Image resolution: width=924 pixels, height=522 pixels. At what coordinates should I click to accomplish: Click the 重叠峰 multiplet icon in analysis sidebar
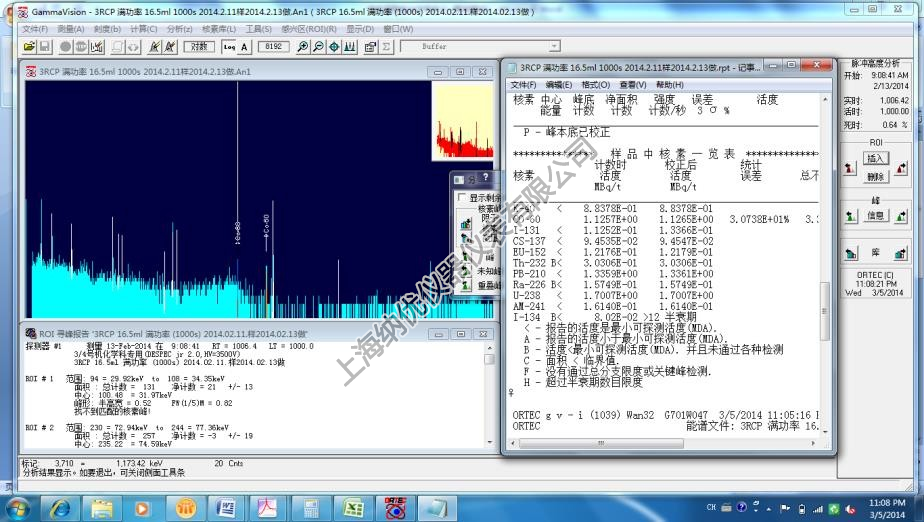coord(466,285)
